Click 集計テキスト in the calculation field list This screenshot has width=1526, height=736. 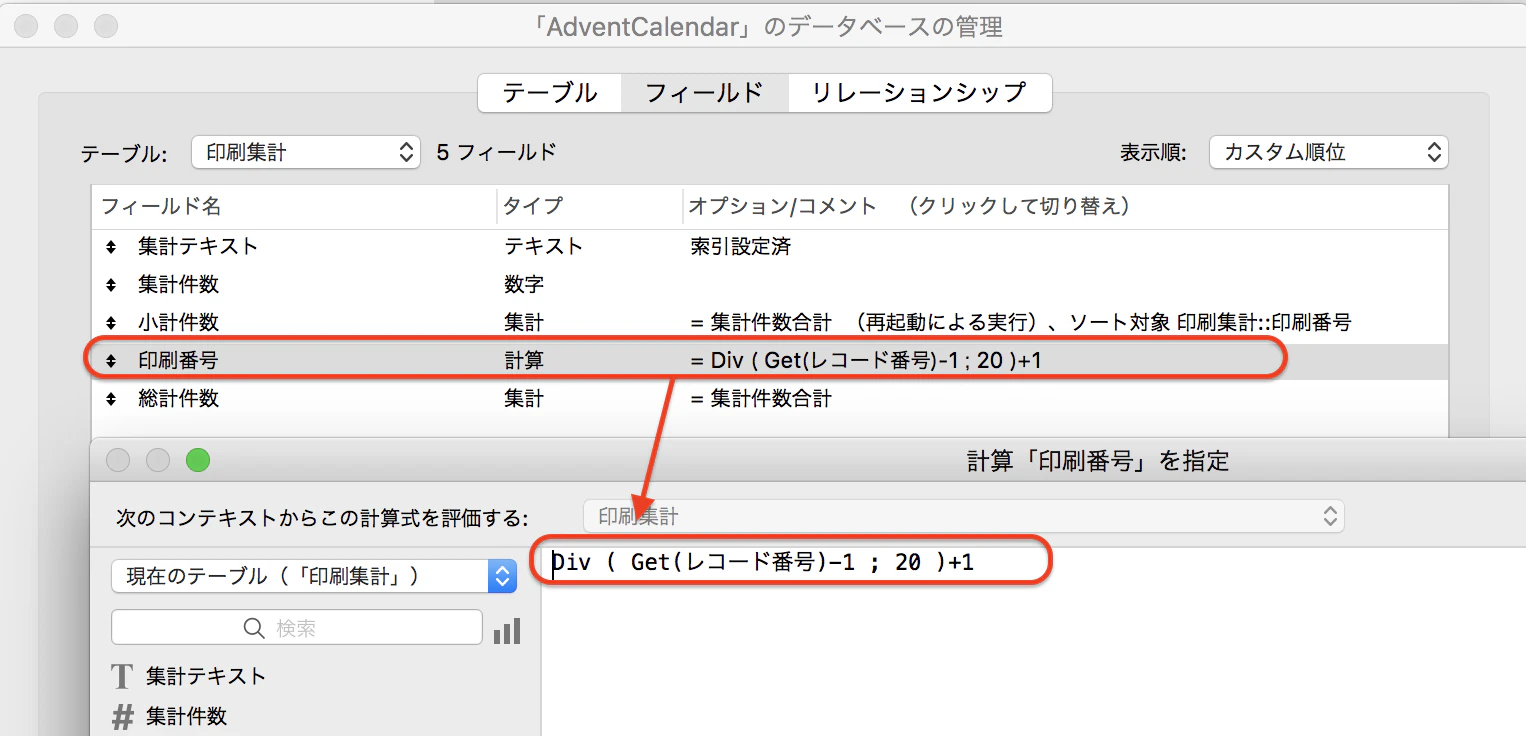tap(206, 677)
